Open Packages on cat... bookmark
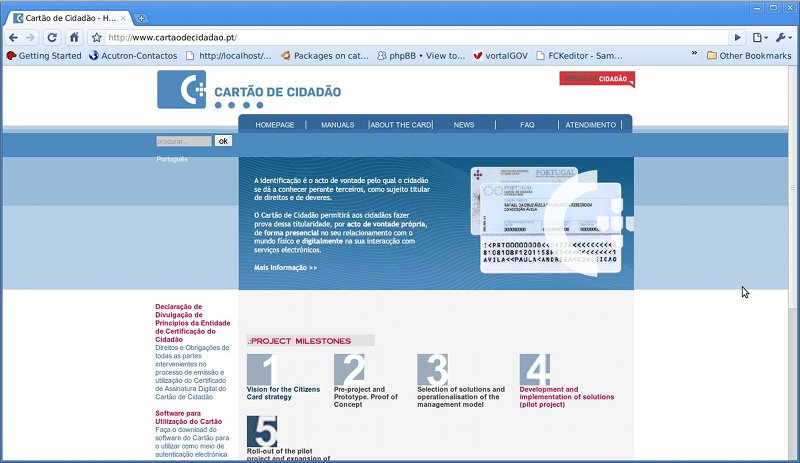Viewport: 800px width, 463px height. pos(324,56)
